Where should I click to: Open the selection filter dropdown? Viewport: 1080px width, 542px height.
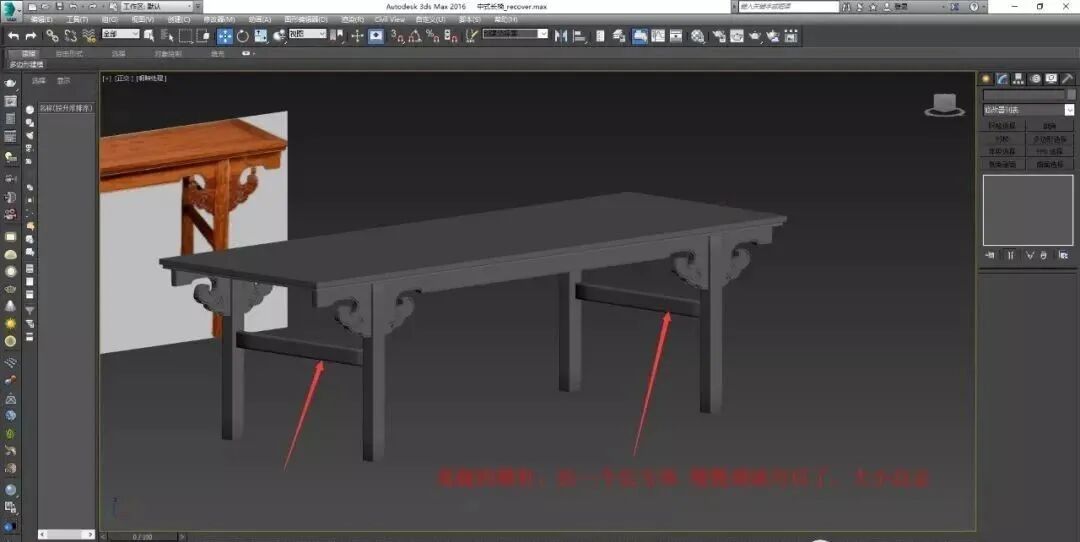pos(121,34)
